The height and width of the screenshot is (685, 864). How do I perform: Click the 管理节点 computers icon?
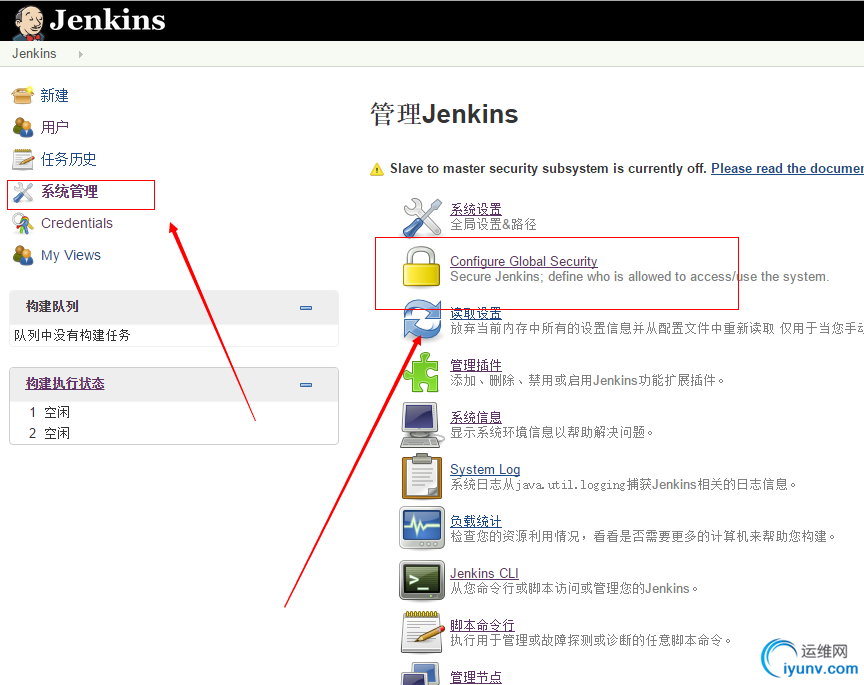[421, 673]
